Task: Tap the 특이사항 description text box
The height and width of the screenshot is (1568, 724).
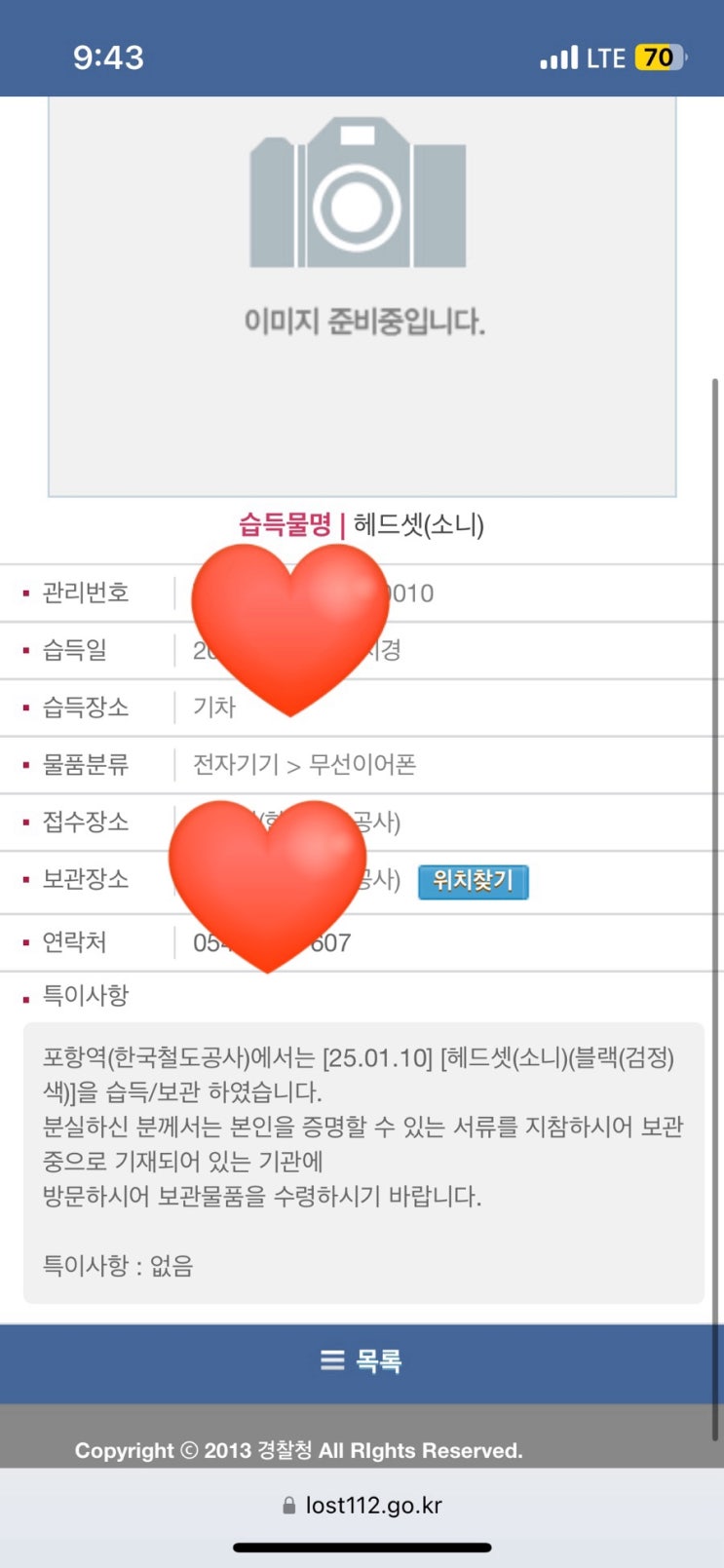Action: (362, 1162)
